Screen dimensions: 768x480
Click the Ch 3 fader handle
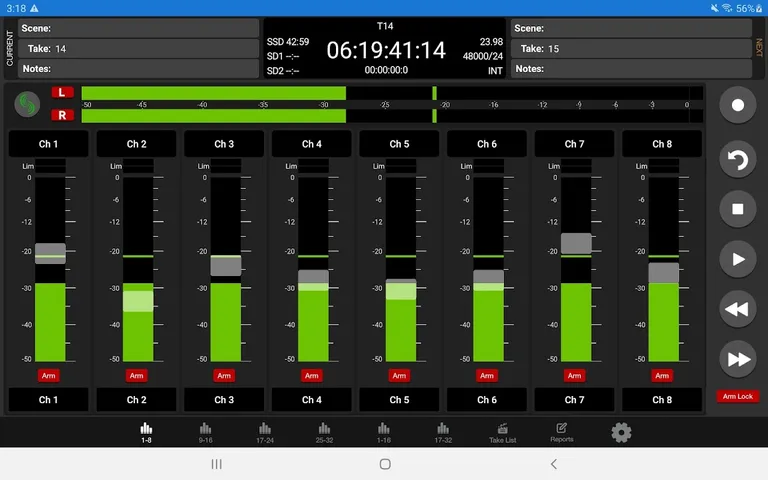225,265
